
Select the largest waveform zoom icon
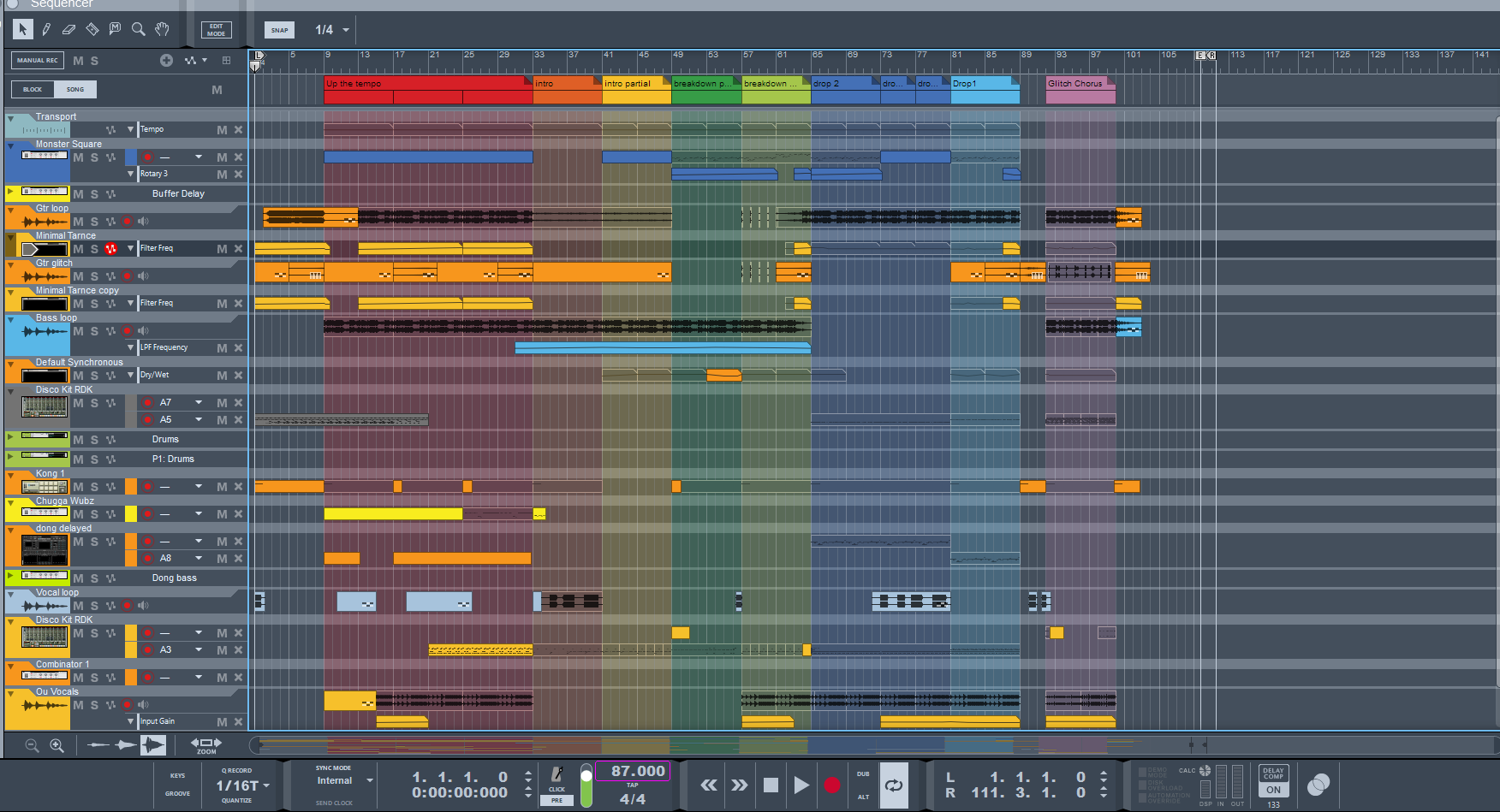pos(153,745)
